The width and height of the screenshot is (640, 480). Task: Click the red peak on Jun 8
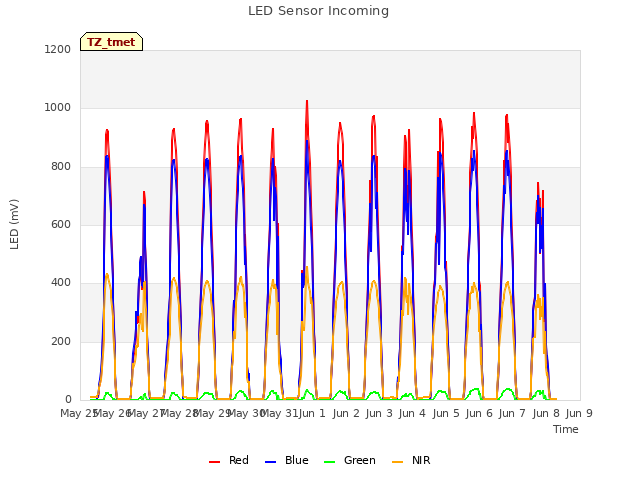(x=538, y=183)
